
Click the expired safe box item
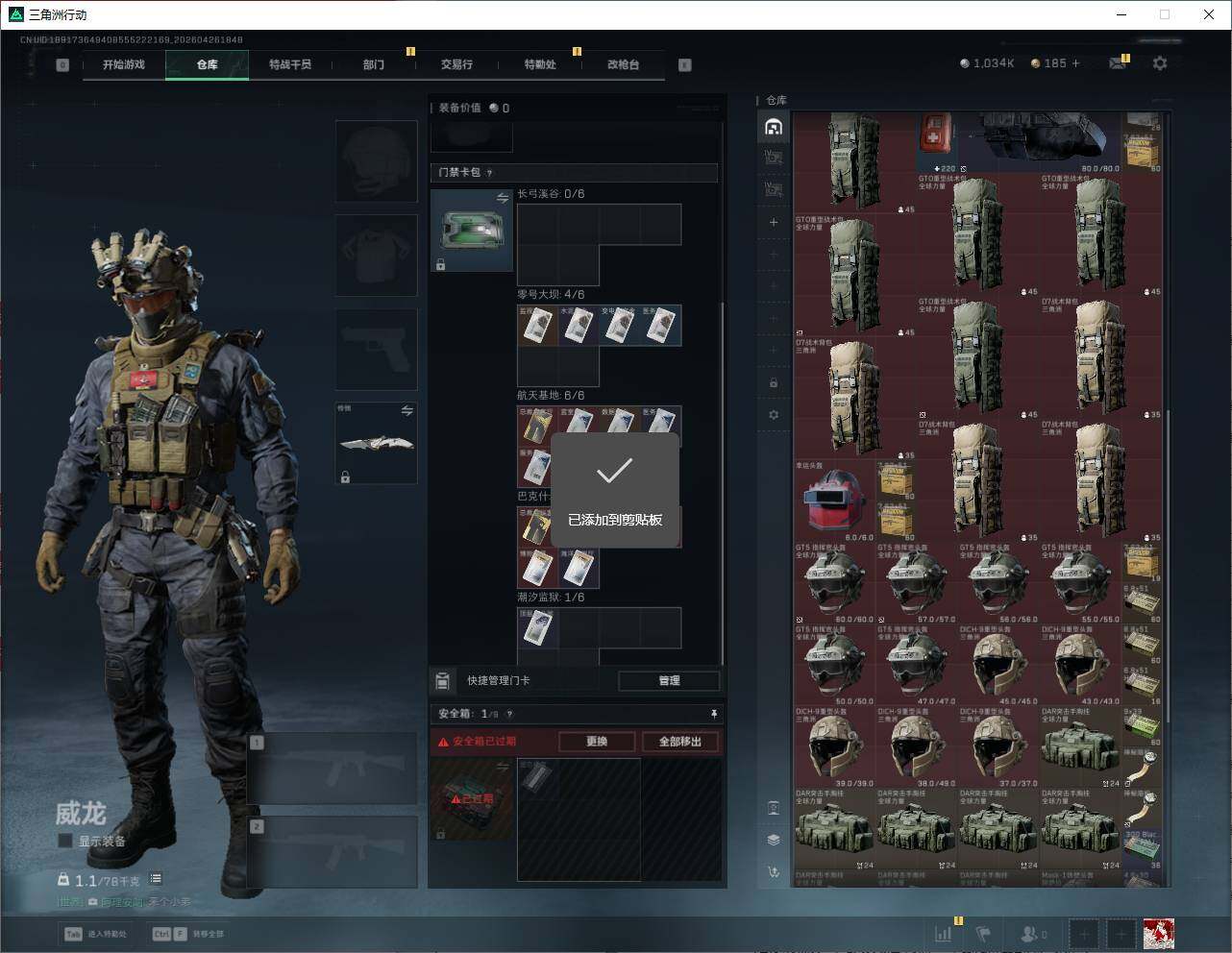point(472,799)
